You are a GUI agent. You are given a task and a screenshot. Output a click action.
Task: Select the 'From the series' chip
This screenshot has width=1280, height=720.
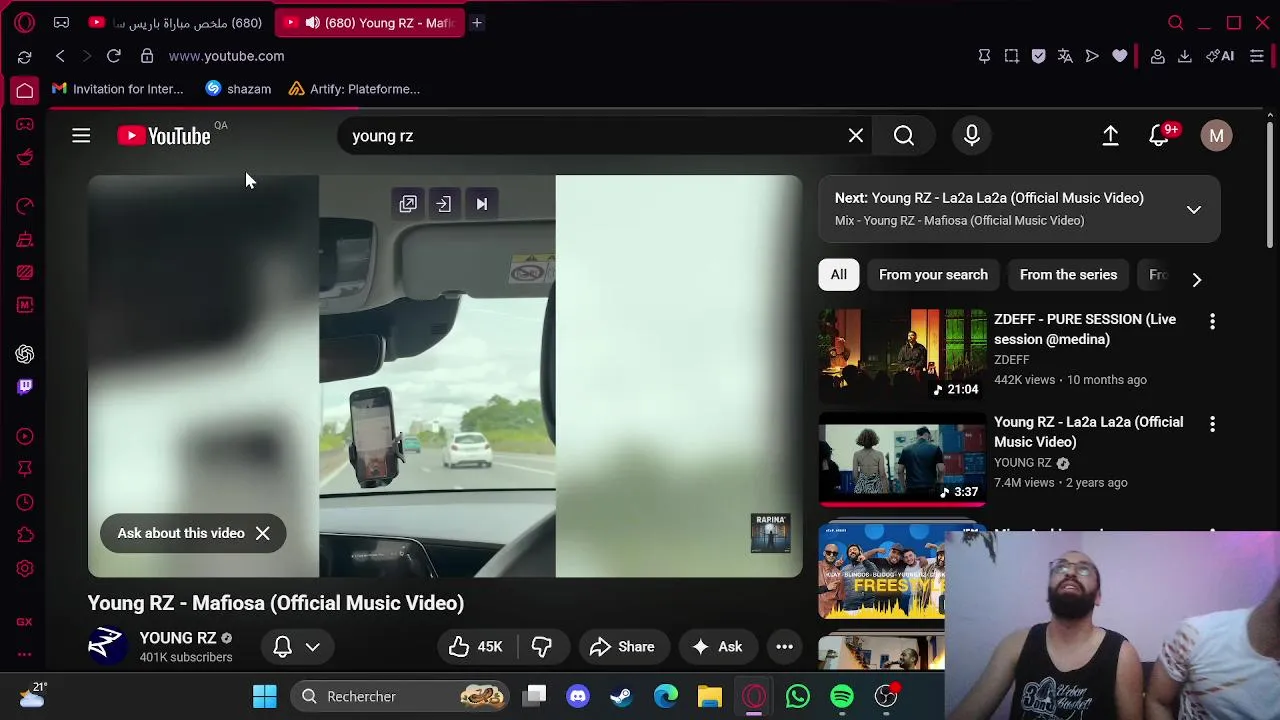[1068, 275]
